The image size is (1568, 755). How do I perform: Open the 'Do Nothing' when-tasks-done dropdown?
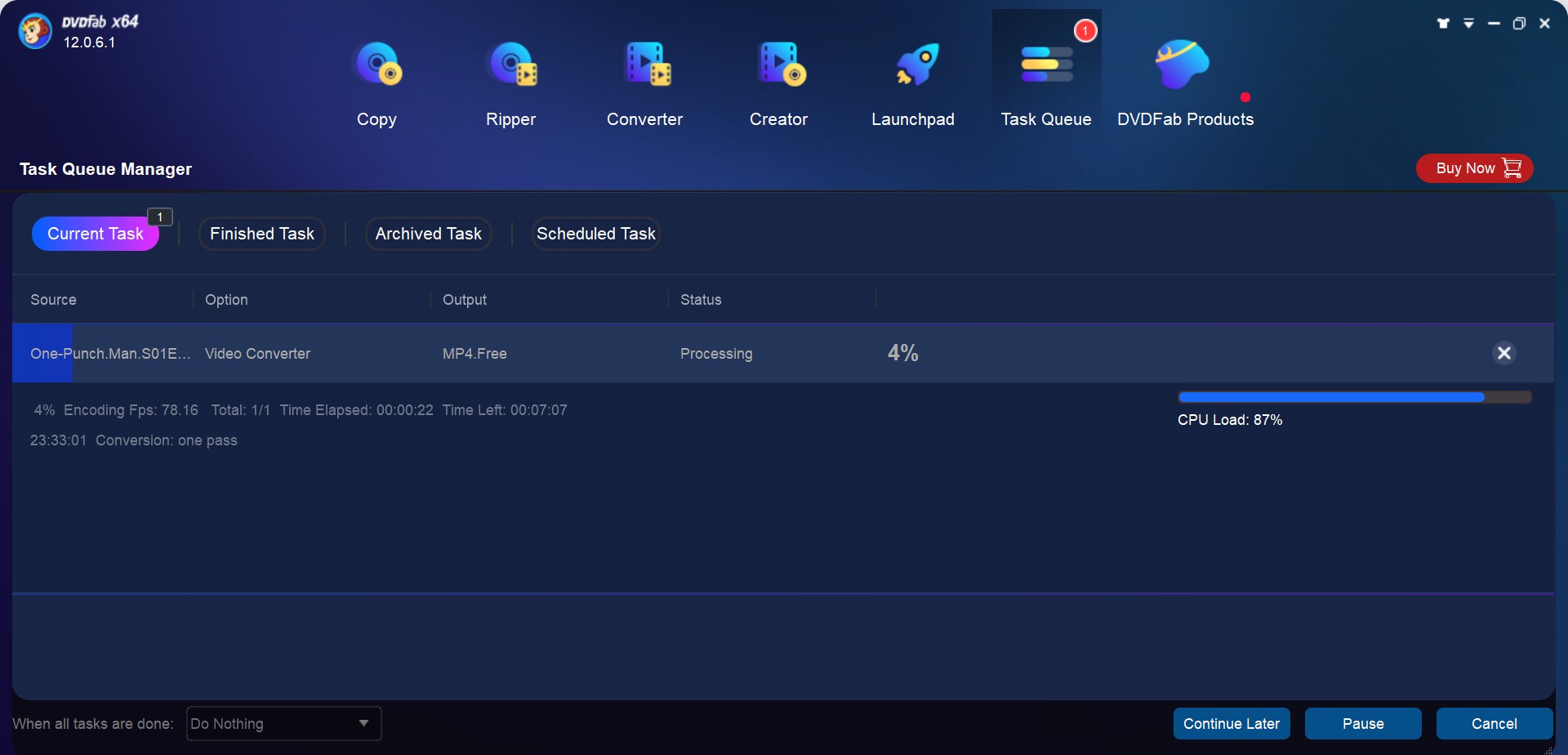tap(283, 723)
